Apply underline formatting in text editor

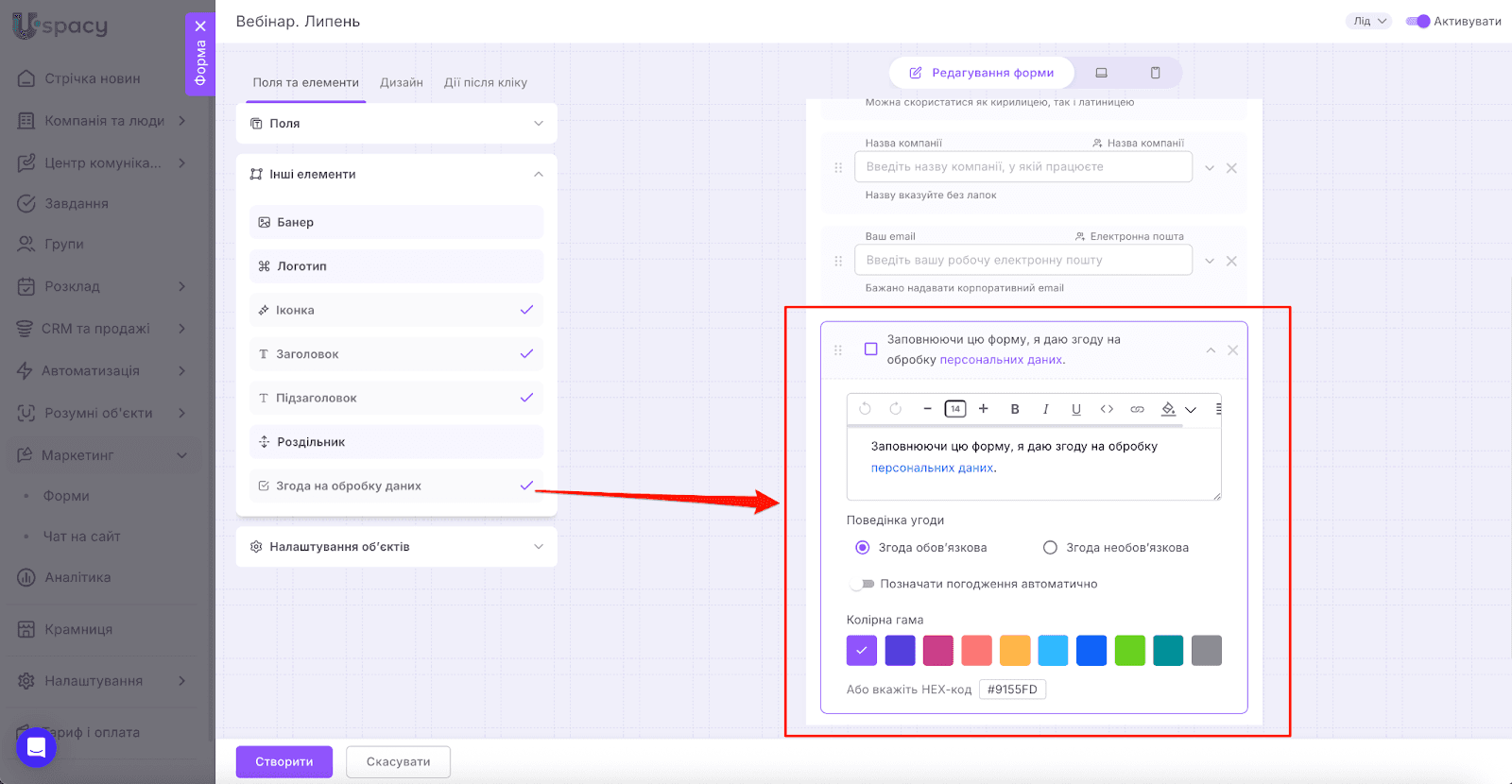[x=1075, y=409]
